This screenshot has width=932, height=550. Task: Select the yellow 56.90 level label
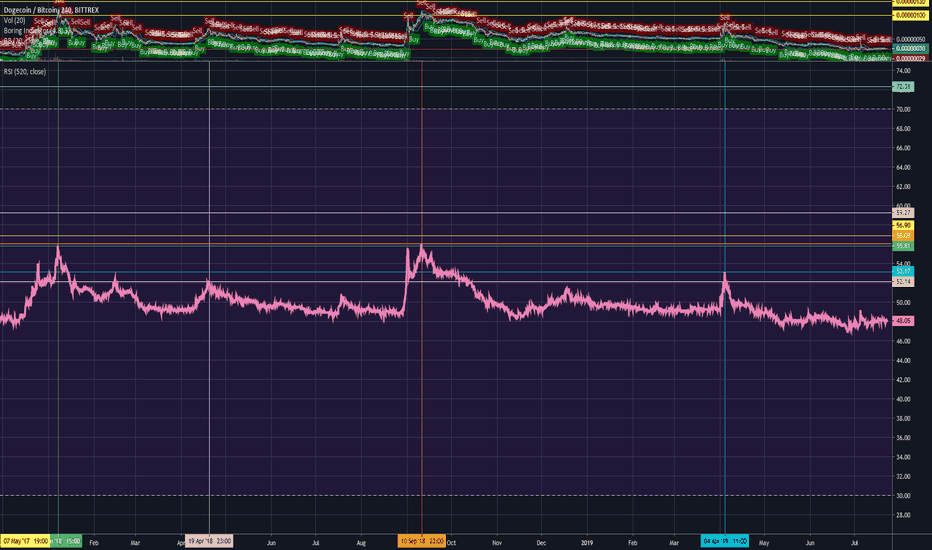(x=903, y=225)
